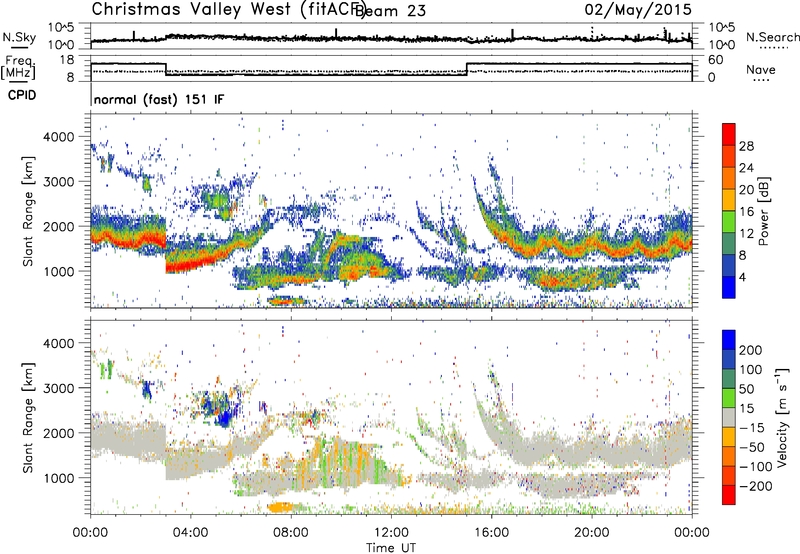Click the '60' Nave axis tick
The width and height of the screenshot is (800, 554).
(x=715, y=60)
